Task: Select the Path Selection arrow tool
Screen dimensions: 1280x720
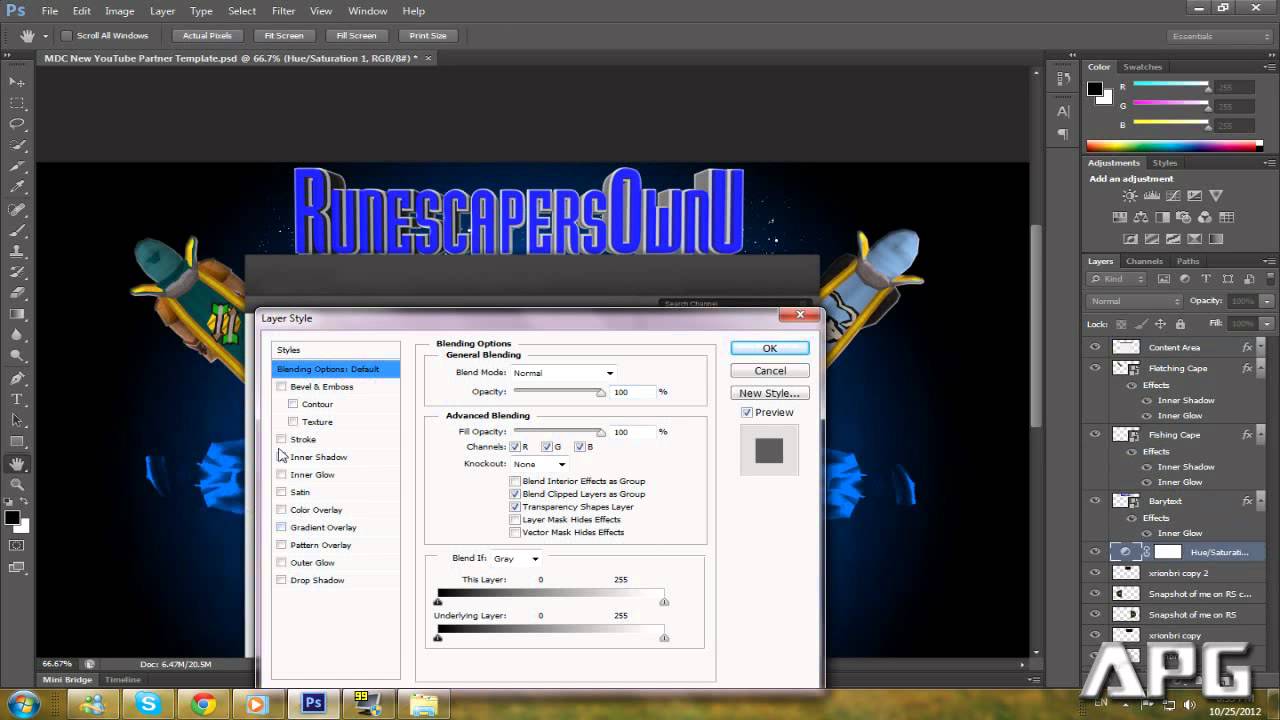Action: 17,420
